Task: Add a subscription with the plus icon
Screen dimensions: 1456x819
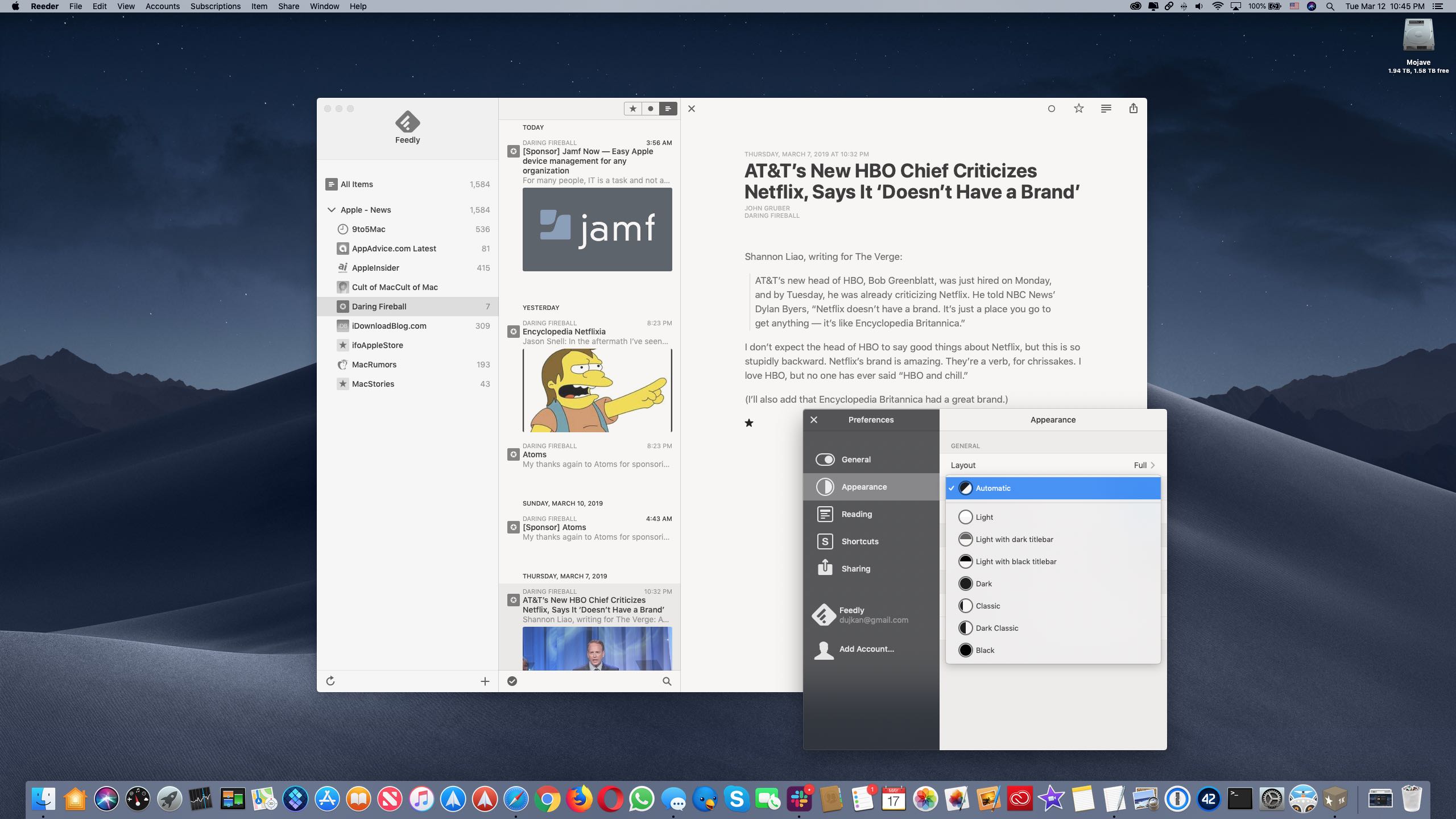Action: click(x=485, y=681)
